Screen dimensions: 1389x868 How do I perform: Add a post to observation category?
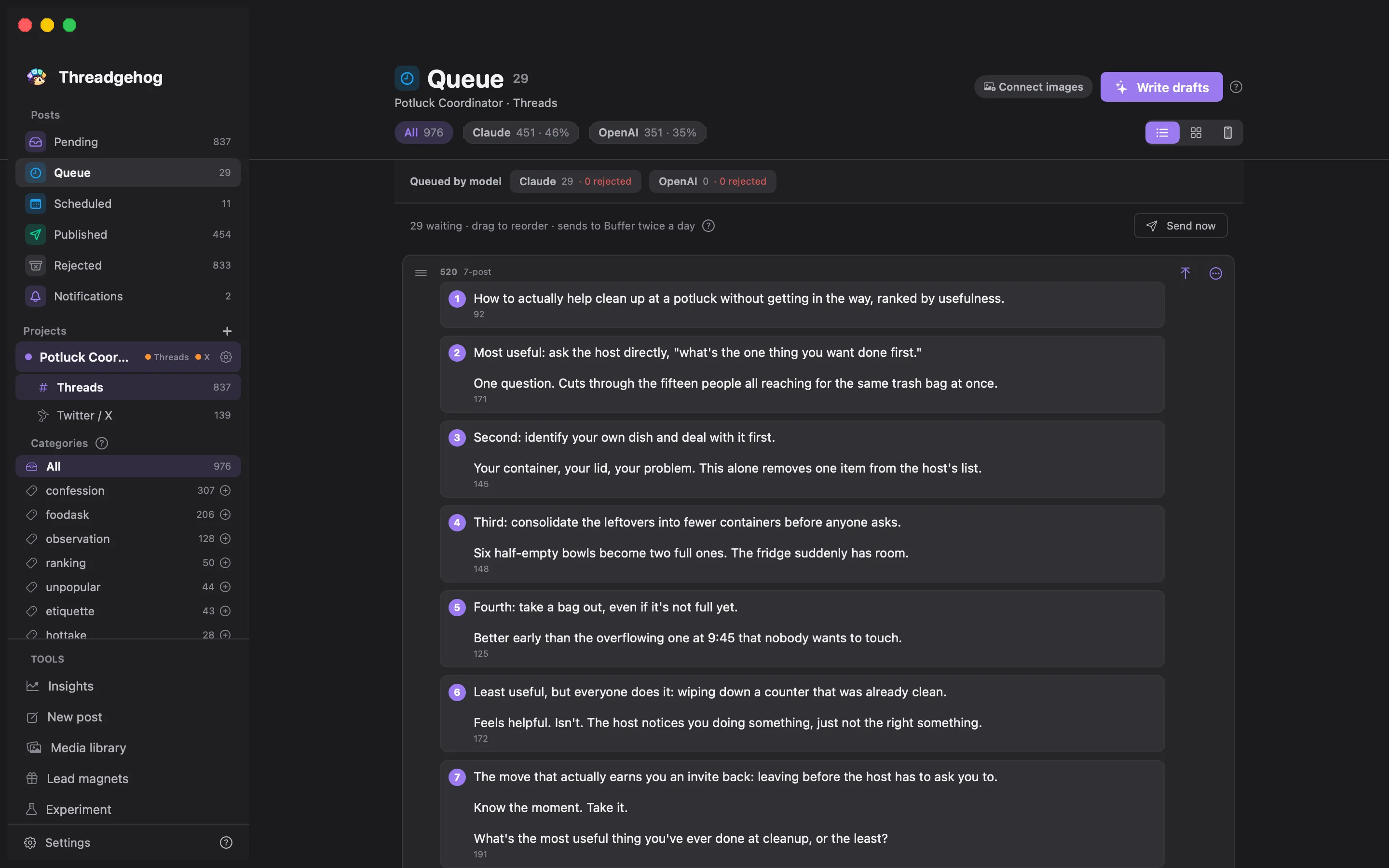tap(226, 539)
